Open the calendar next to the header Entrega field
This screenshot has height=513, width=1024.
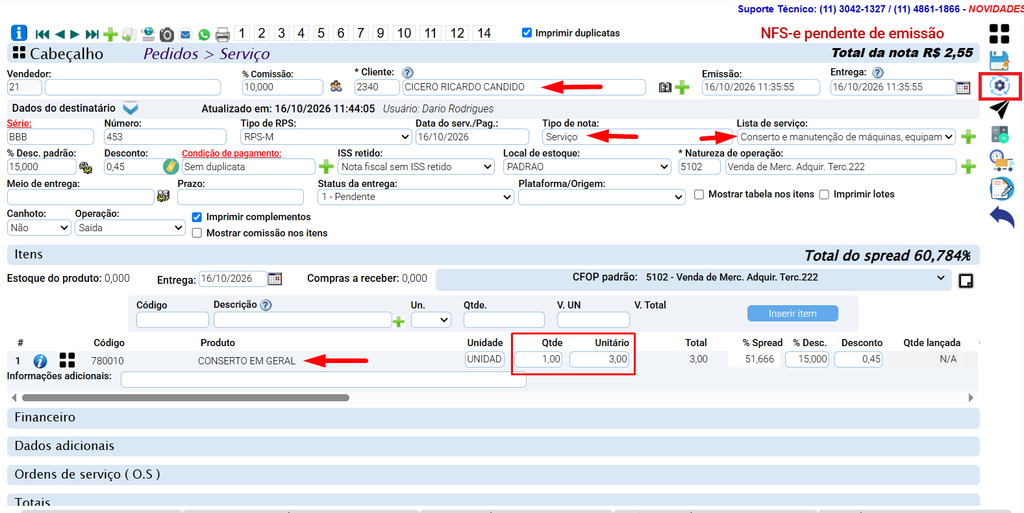(x=963, y=87)
